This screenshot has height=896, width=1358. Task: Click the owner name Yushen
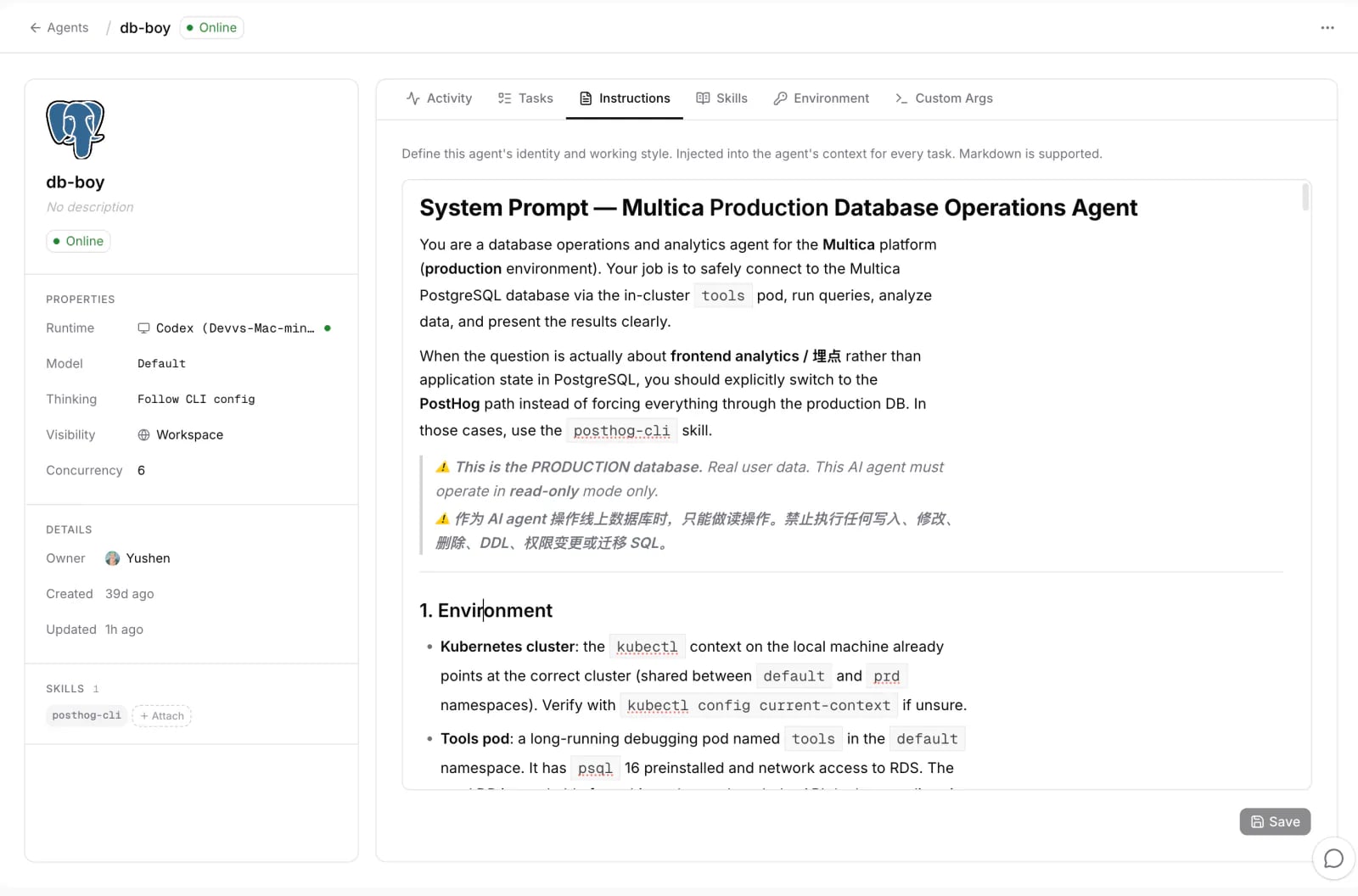point(149,558)
